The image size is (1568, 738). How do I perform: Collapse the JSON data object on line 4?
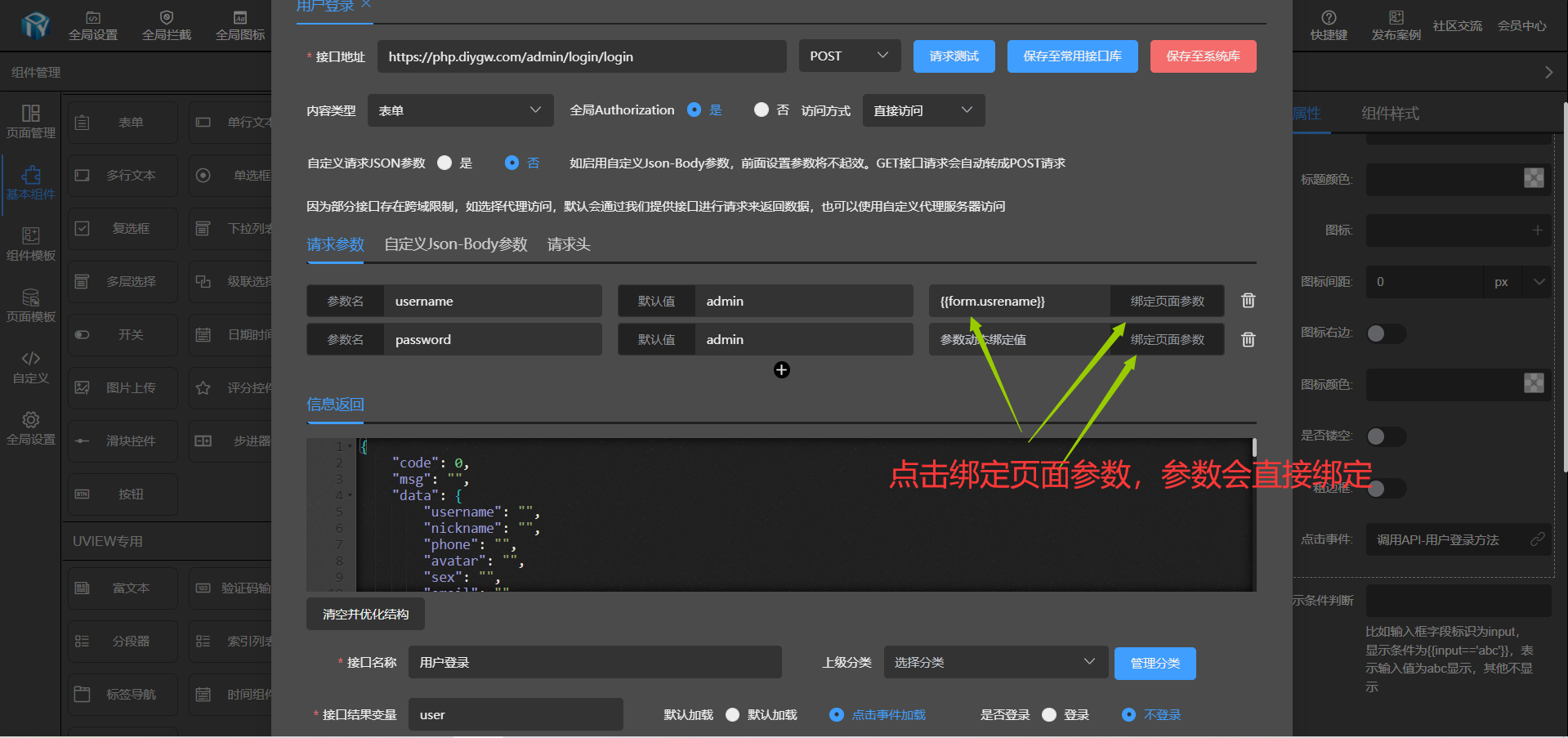pos(350,495)
